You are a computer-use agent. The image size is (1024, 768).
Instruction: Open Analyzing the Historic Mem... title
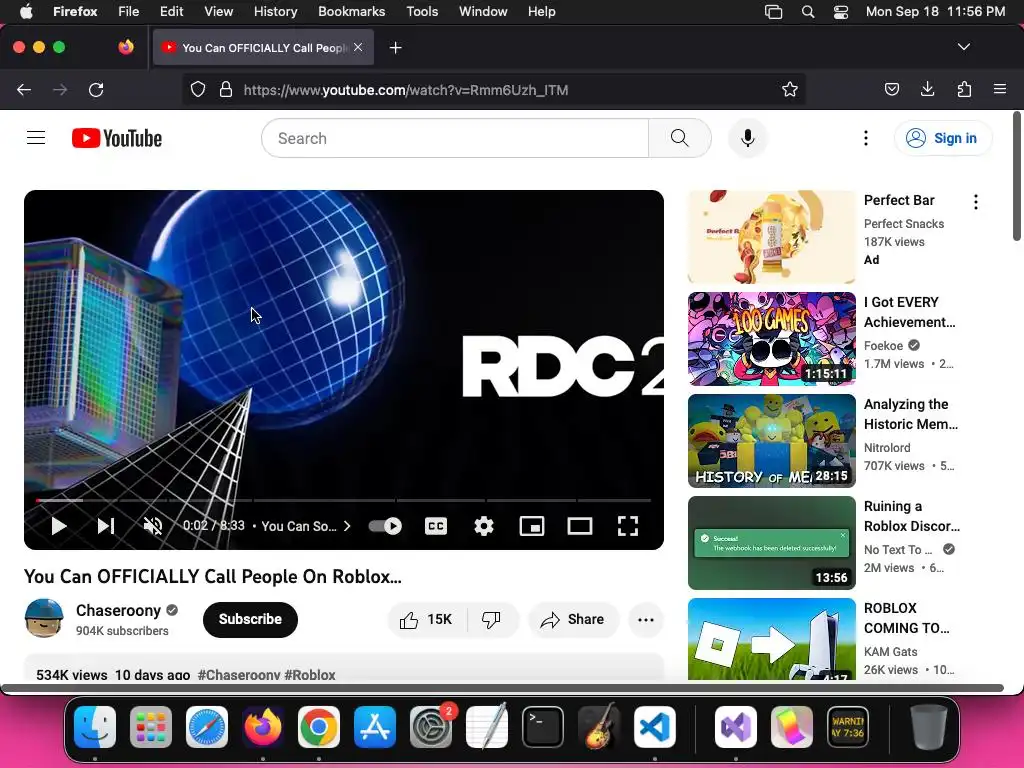pyautogui.click(x=911, y=414)
